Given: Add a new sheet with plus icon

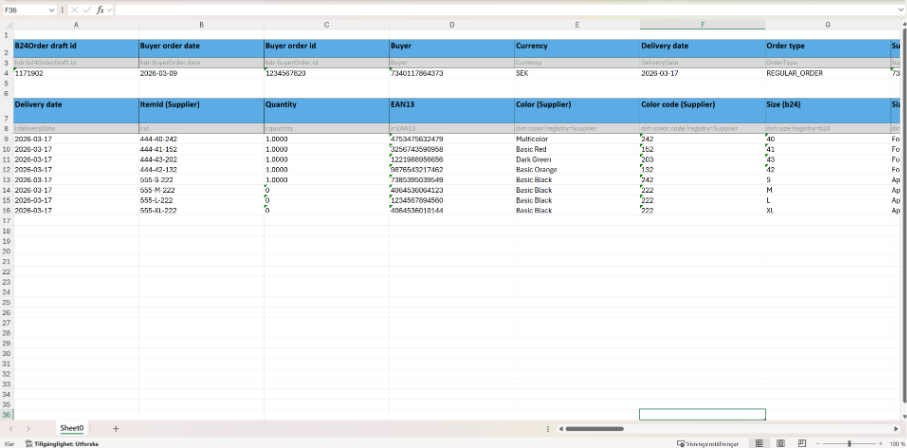Looking at the screenshot, I should [x=115, y=428].
